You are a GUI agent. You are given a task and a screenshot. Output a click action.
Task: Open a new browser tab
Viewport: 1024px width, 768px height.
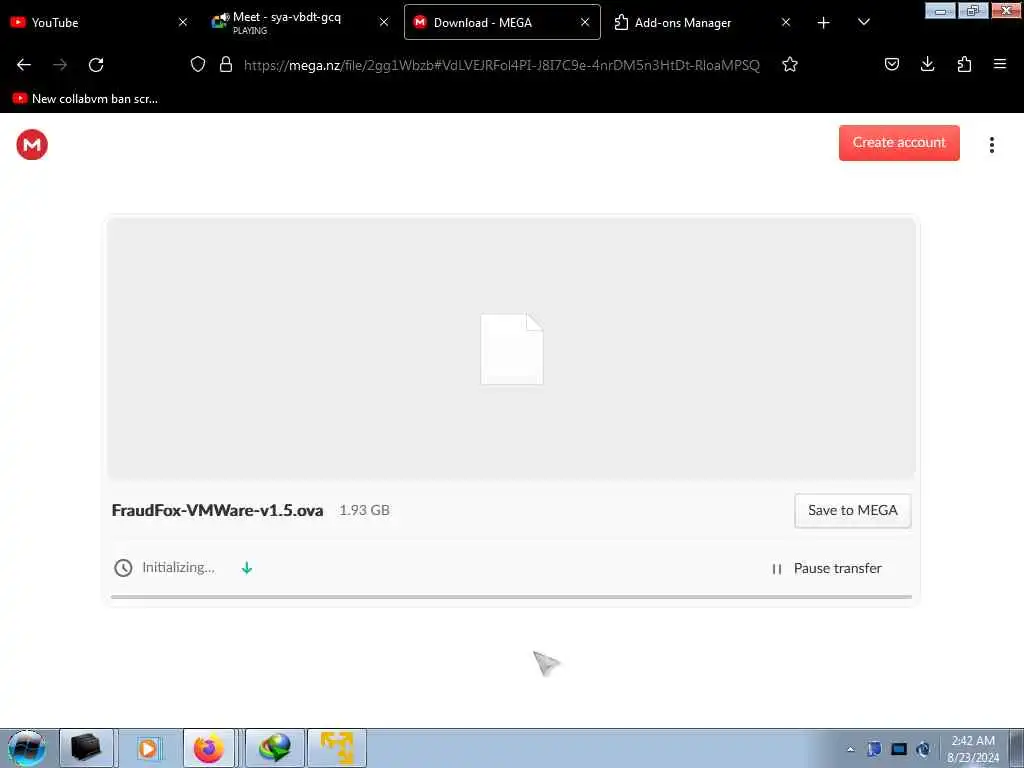[824, 23]
